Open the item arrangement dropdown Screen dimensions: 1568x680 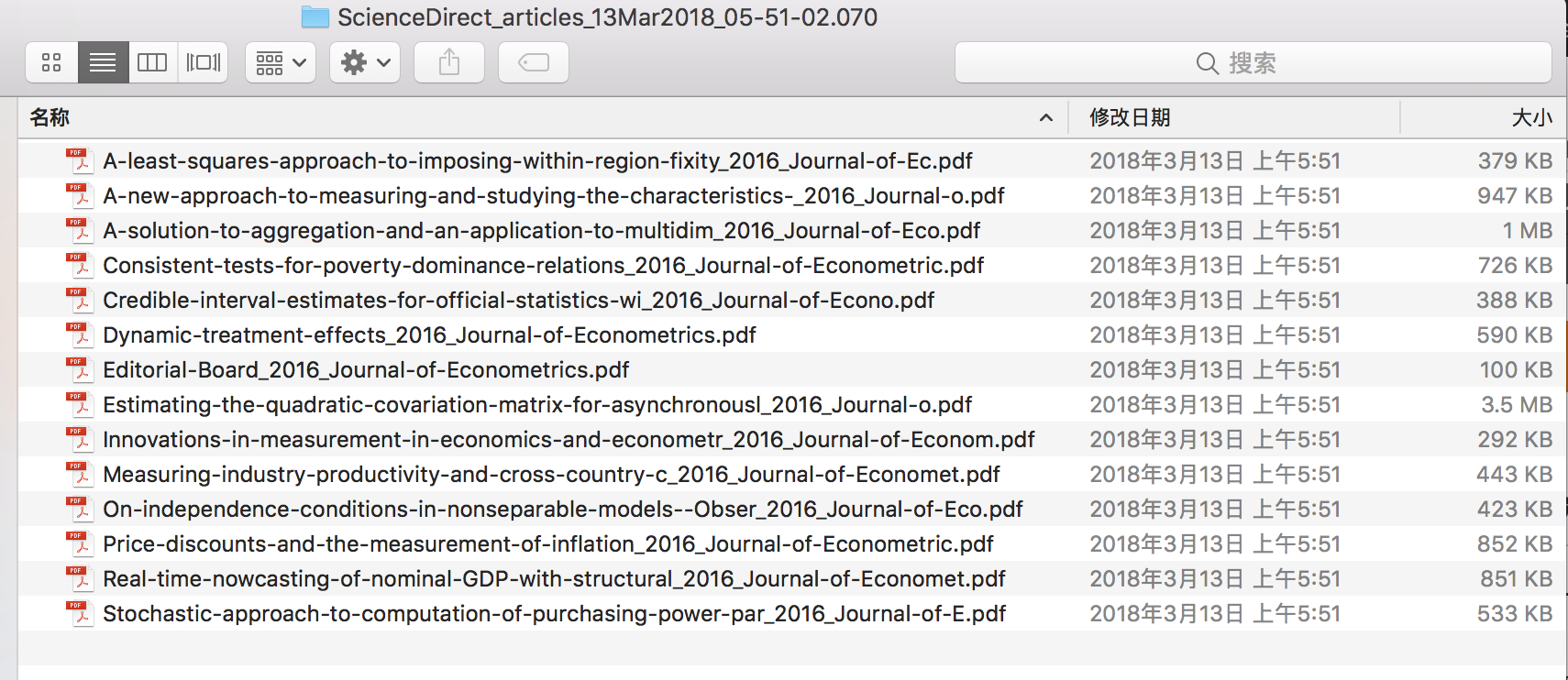point(280,62)
